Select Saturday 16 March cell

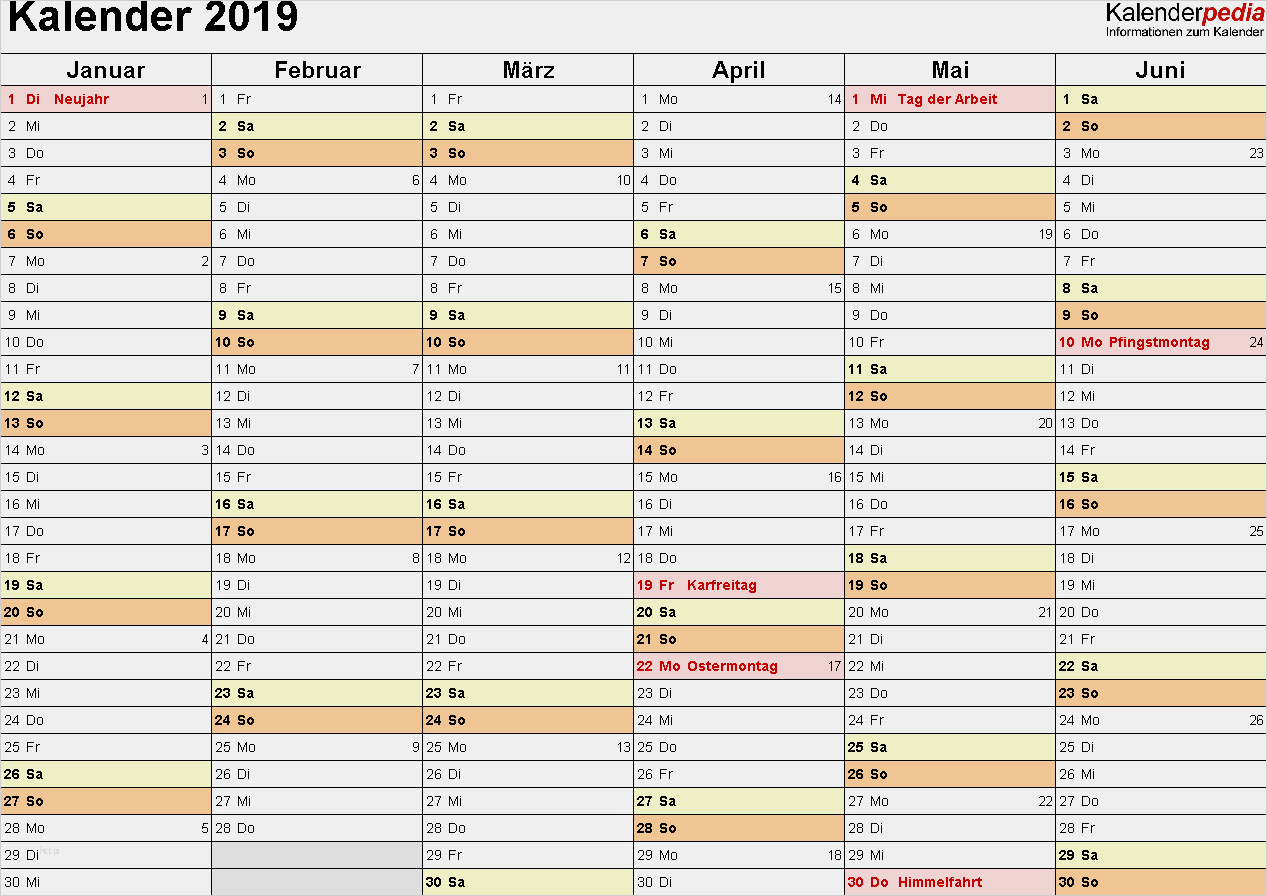point(528,504)
